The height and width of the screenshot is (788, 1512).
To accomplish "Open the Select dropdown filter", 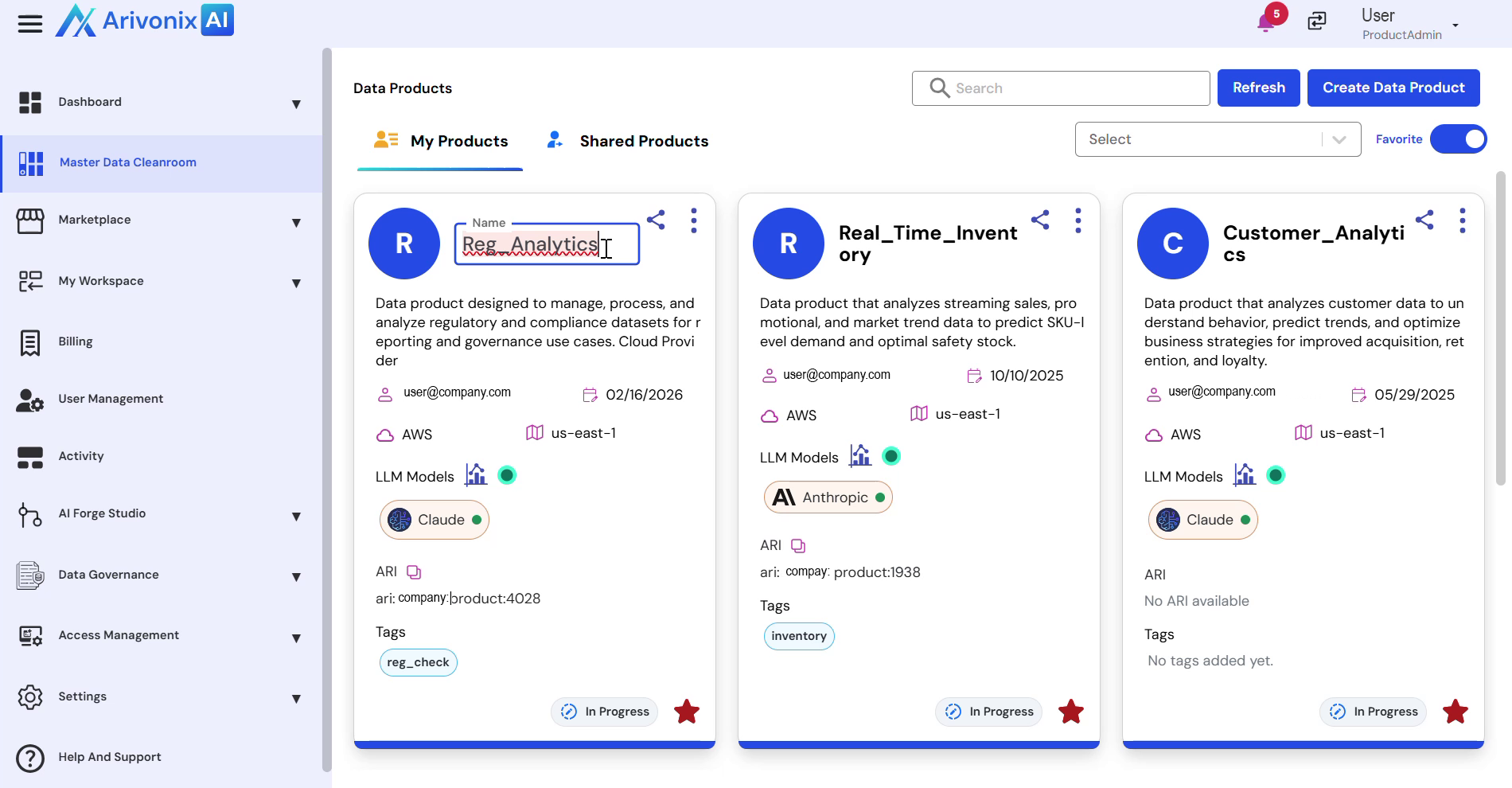I will pos(1217,139).
